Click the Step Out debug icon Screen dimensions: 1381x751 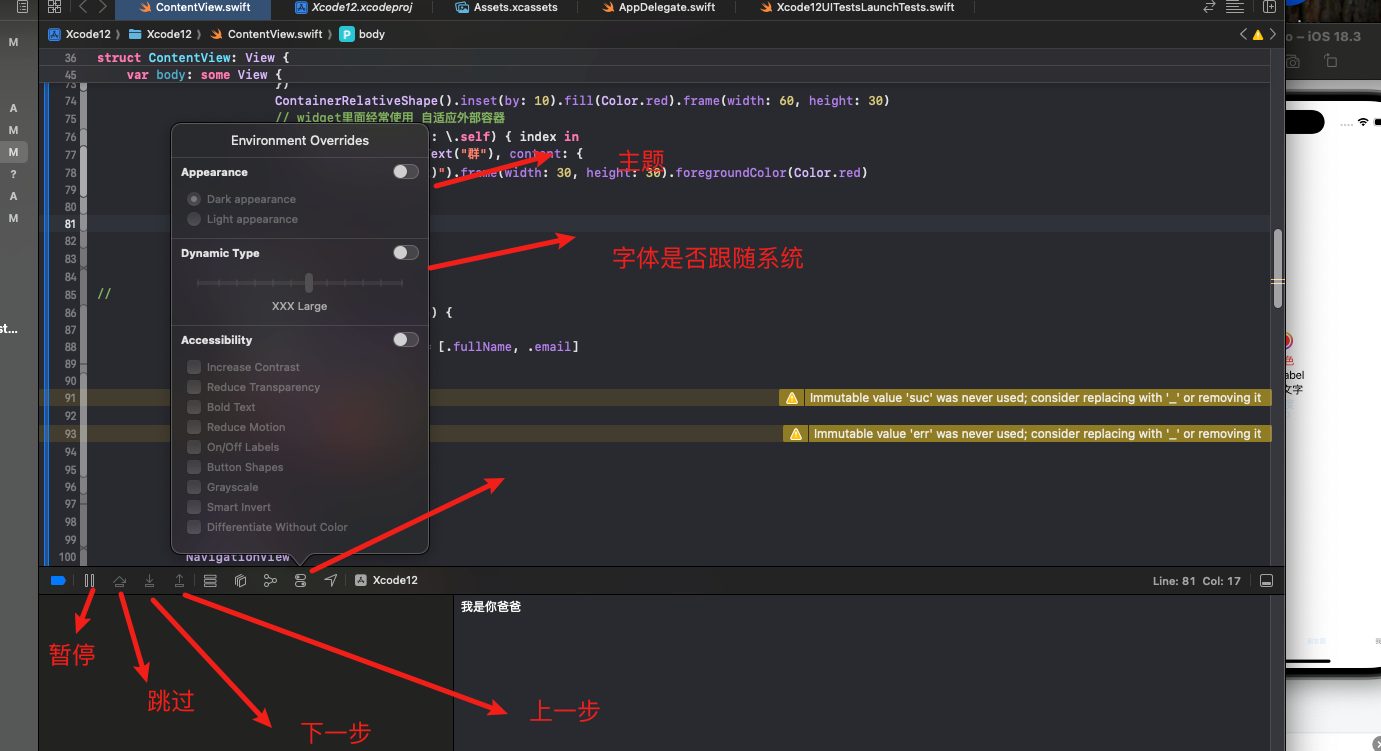pos(179,580)
